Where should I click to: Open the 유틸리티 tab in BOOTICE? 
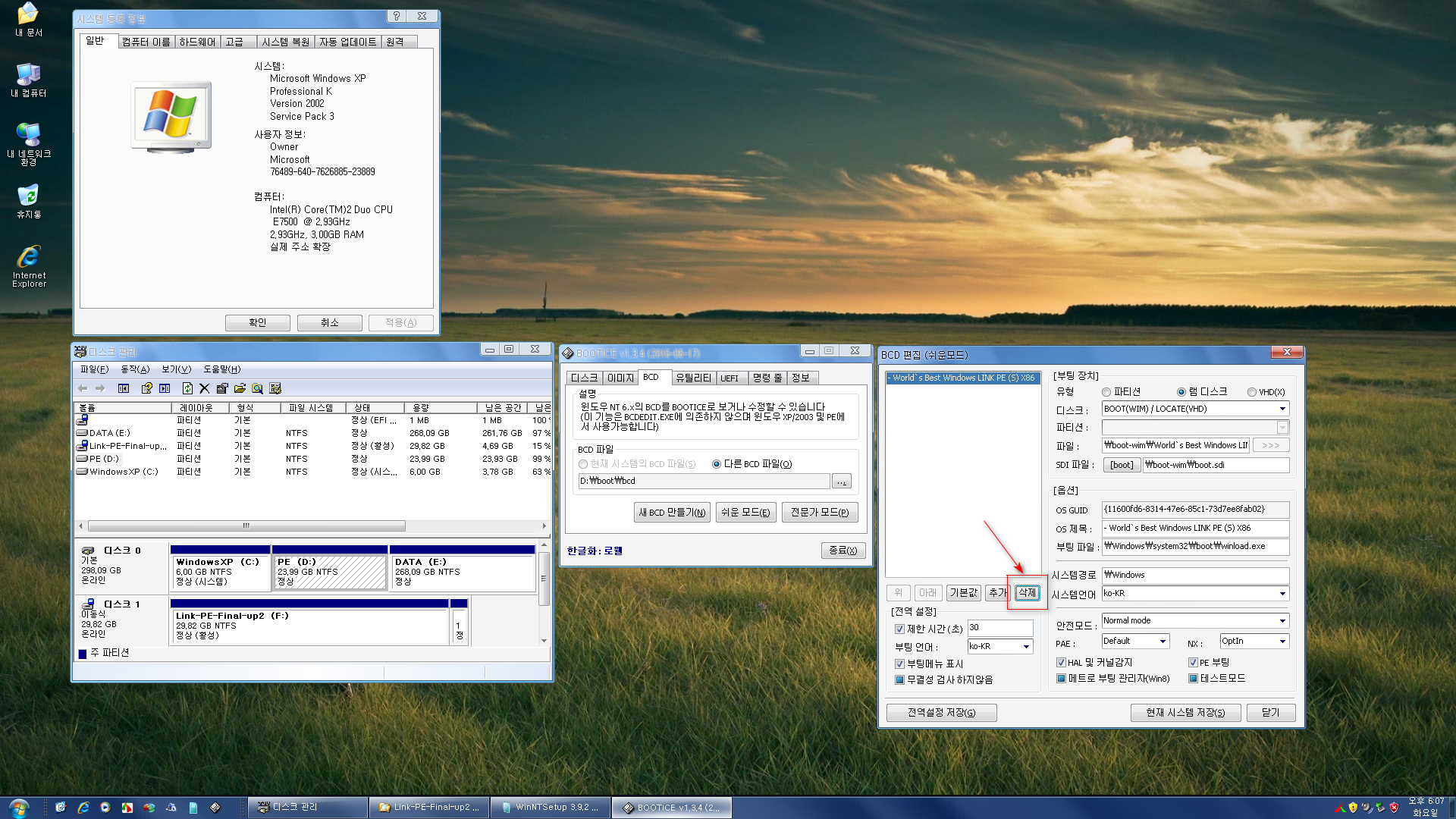(693, 378)
